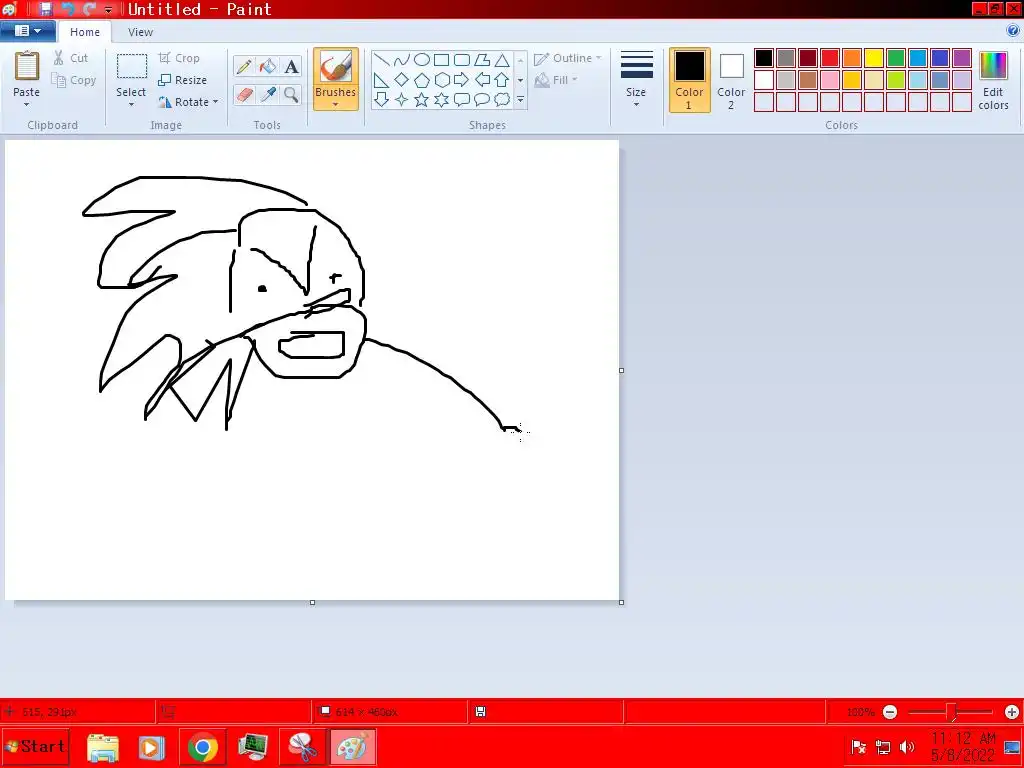Choose the Hexagon shape
Viewport: 1024px width, 768px height.
point(441,80)
